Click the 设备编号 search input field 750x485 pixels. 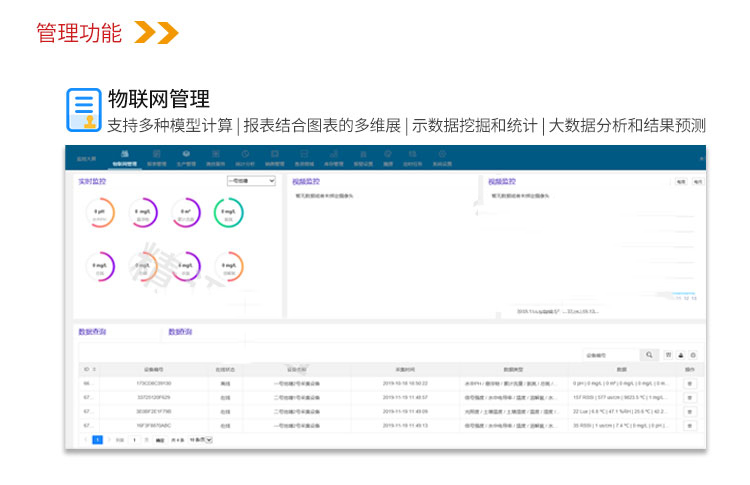[x=611, y=355]
